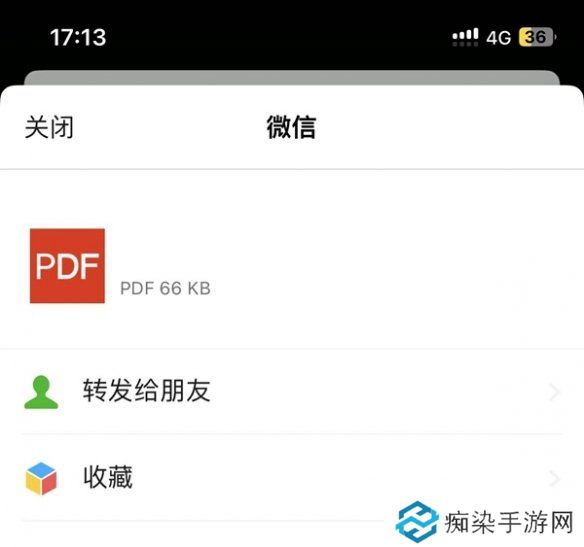Tap the cellular signal bars indicator
Image resolution: width=584 pixels, height=547 pixels.
pyautogui.click(x=465, y=37)
